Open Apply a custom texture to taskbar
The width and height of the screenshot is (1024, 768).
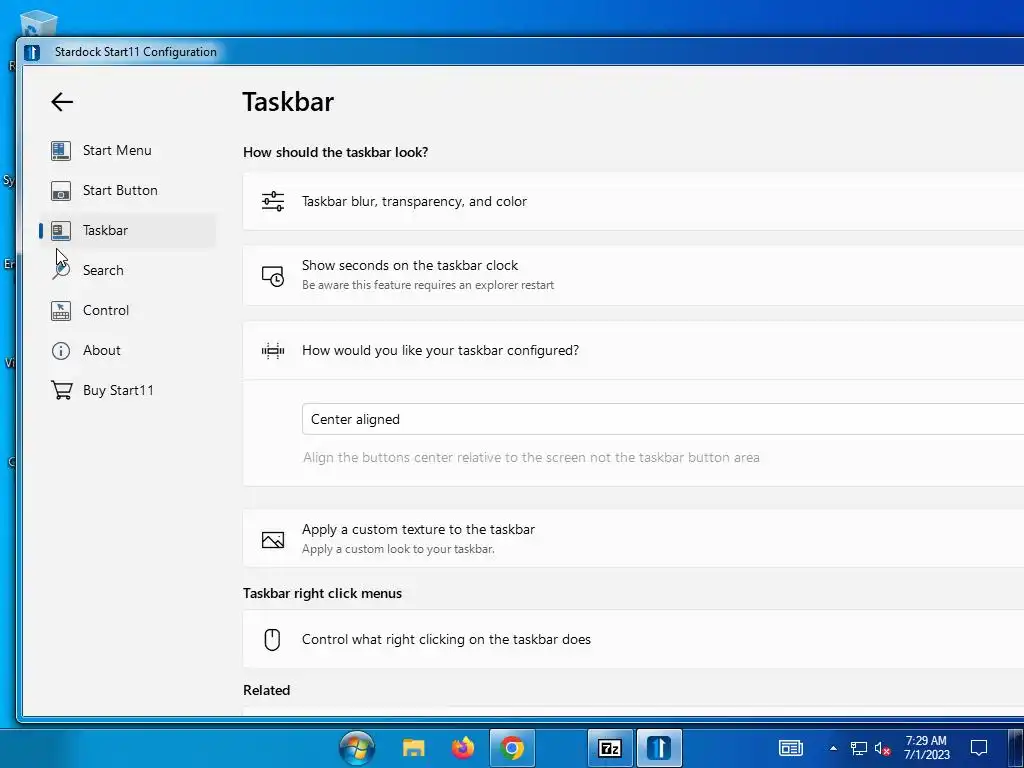pos(633,539)
